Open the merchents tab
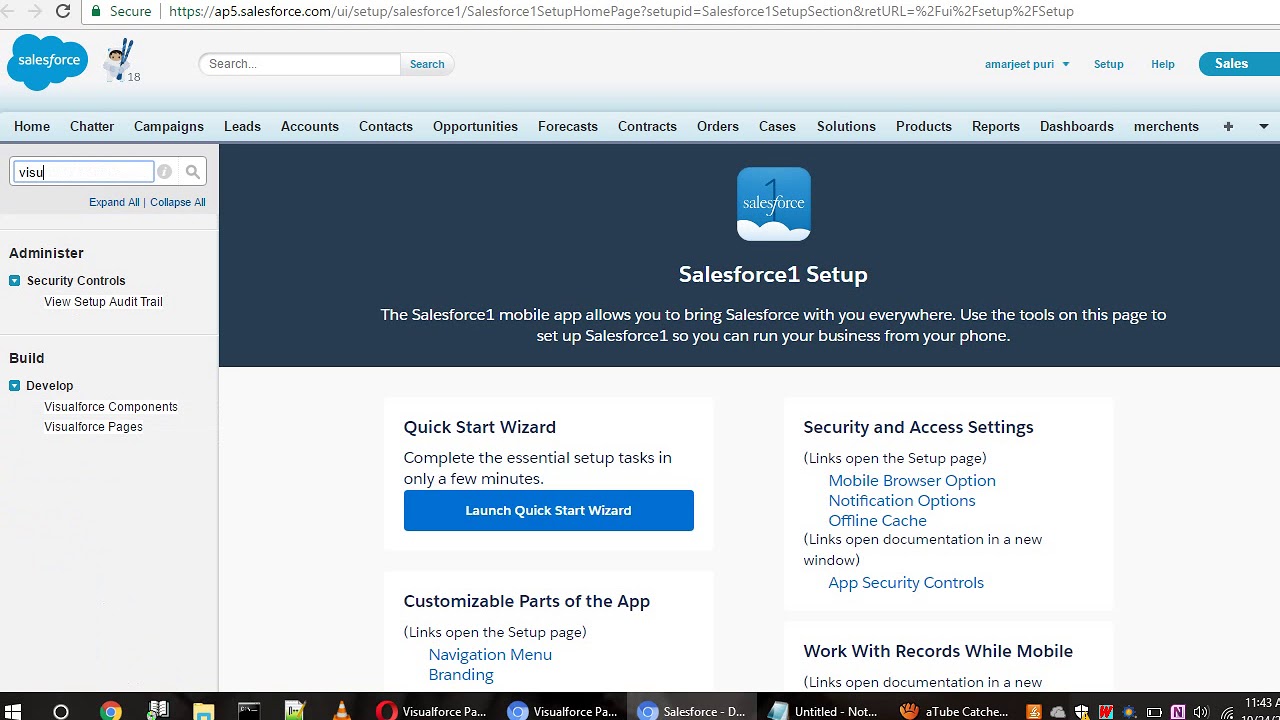Screen dimensions: 1280x720 point(1166,127)
